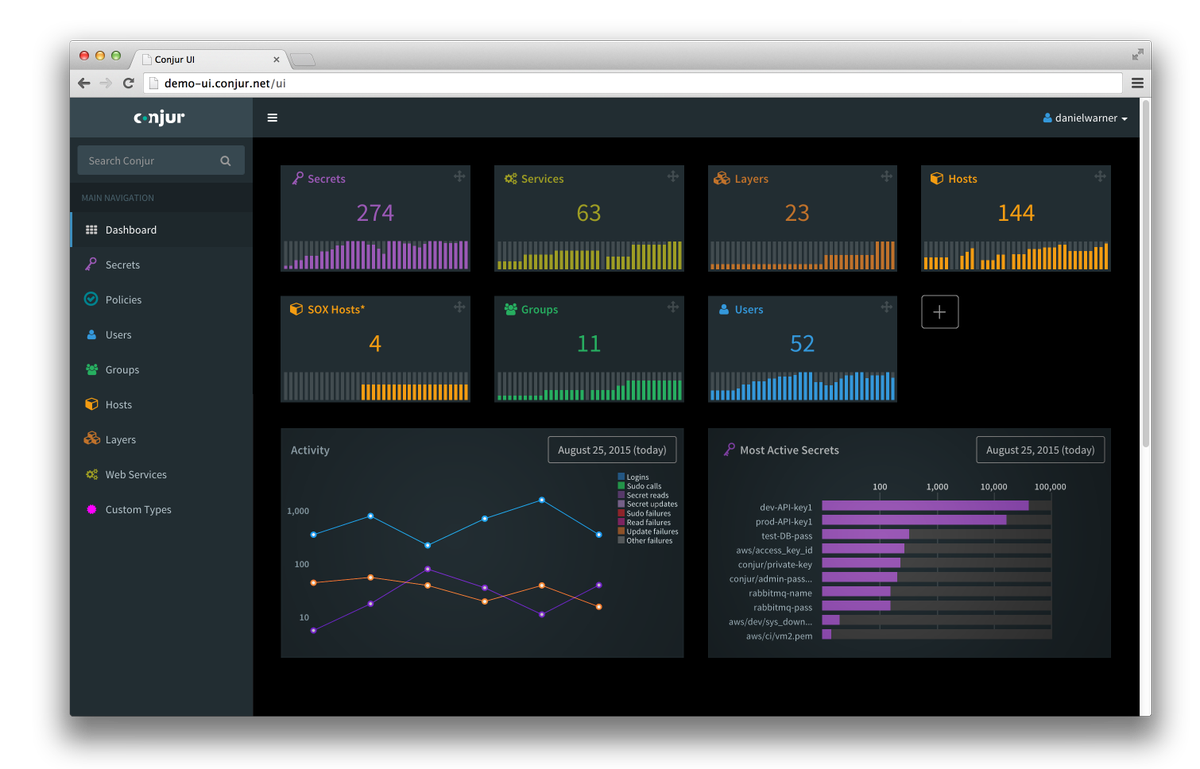This screenshot has width=1200, height=769.
Task: Click move handle on Secrets card
Action: pos(459,176)
